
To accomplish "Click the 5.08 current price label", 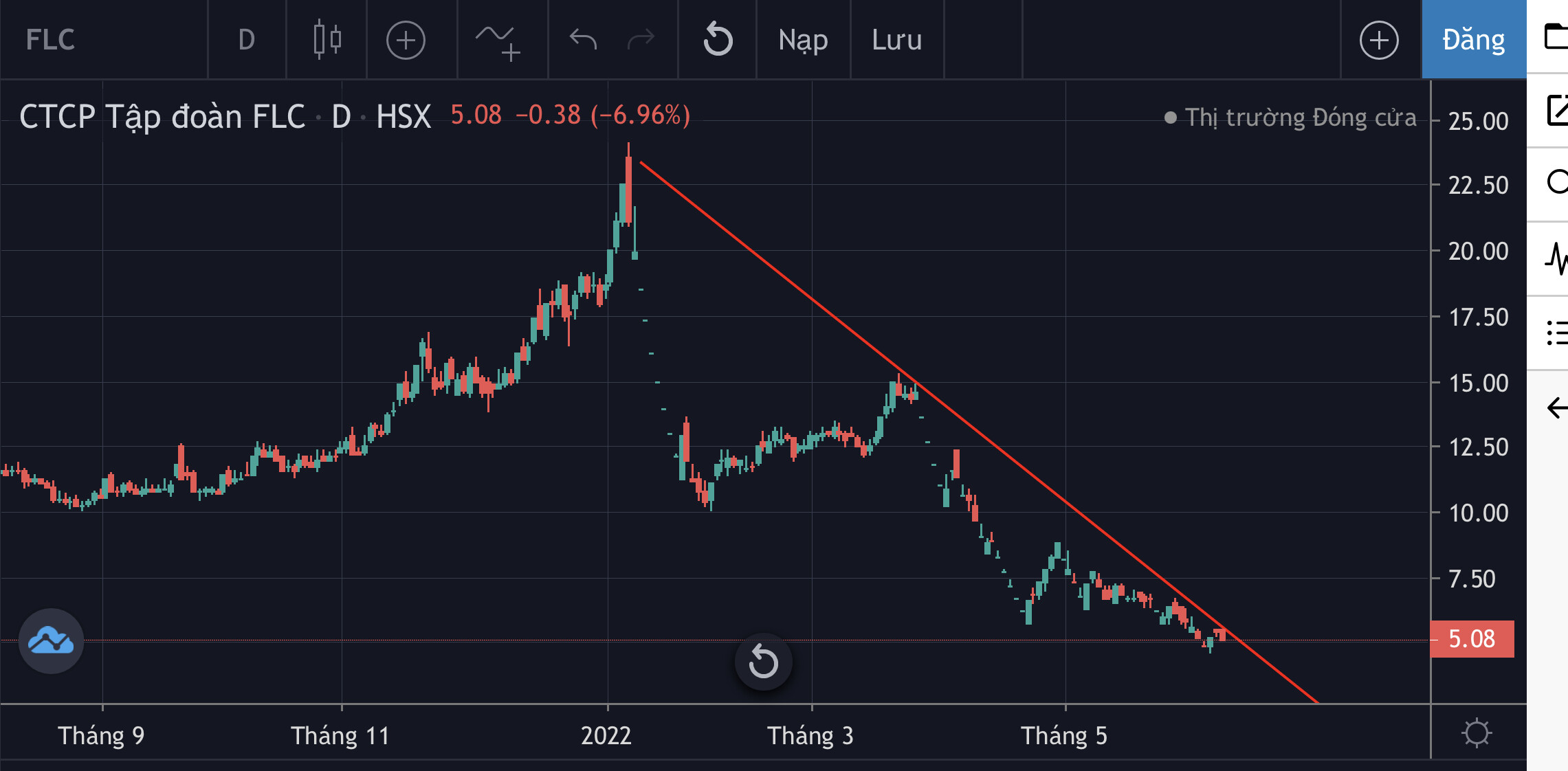I will pyautogui.click(x=1472, y=639).
